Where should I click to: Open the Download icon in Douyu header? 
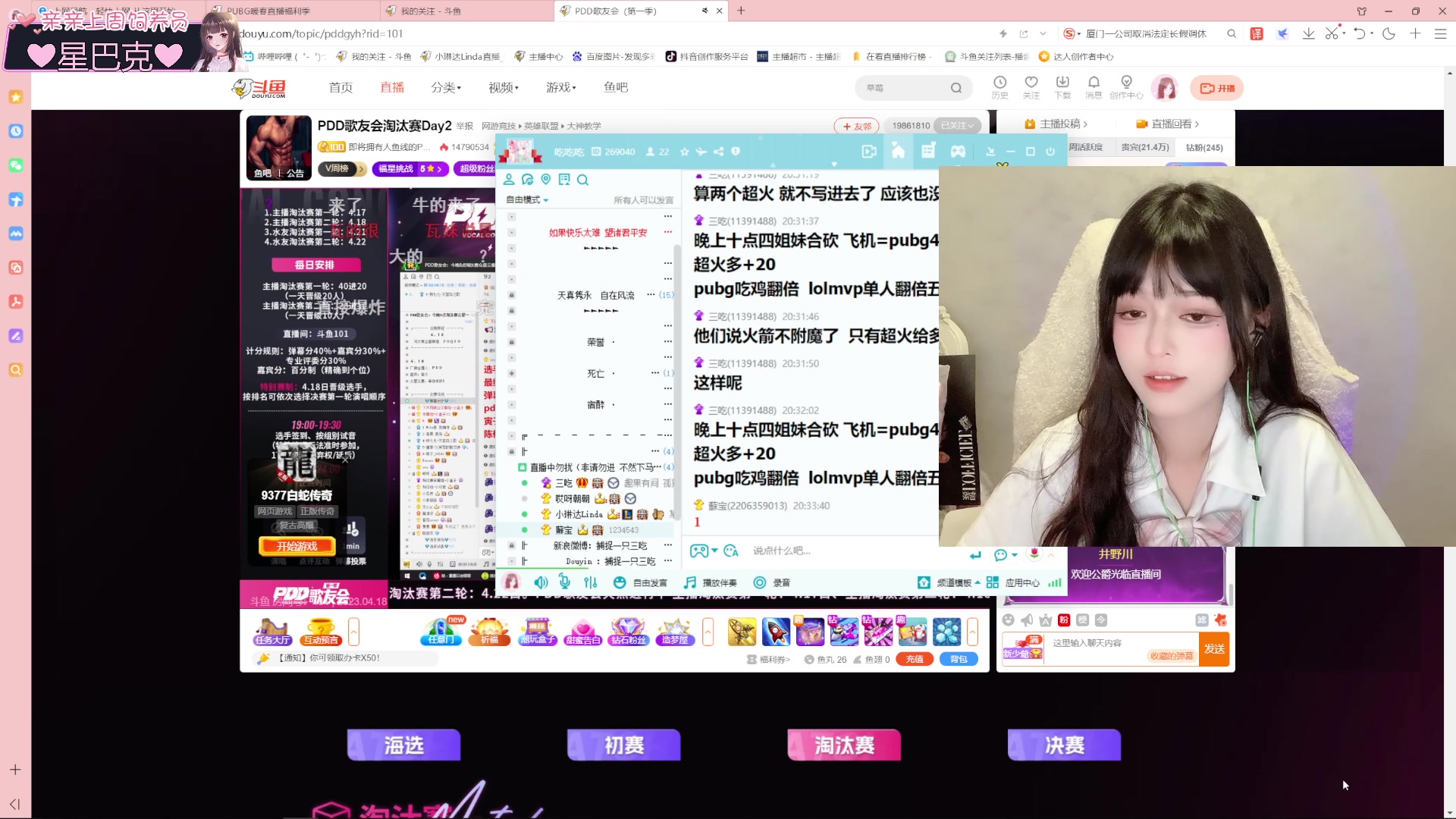click(x=1062, y=86)
